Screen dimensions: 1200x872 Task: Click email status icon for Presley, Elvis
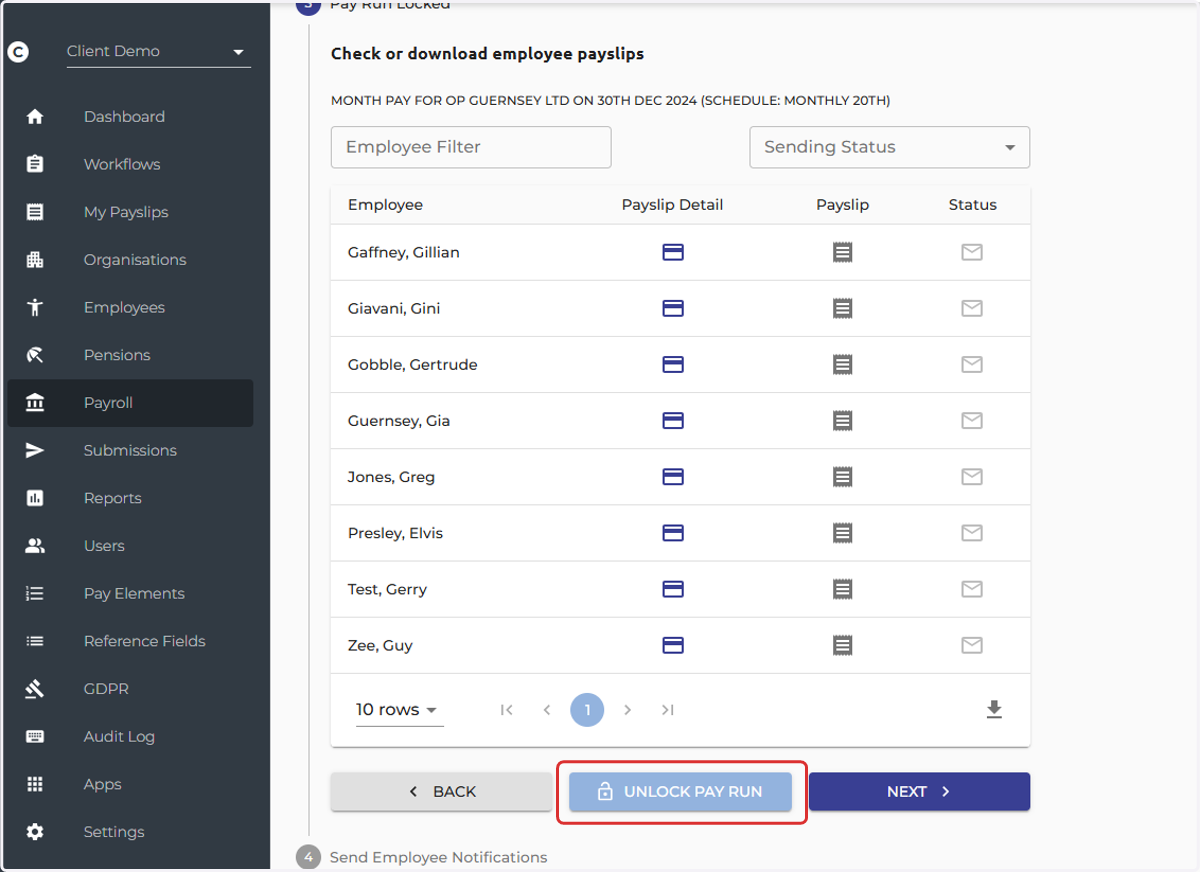(972, 533)
